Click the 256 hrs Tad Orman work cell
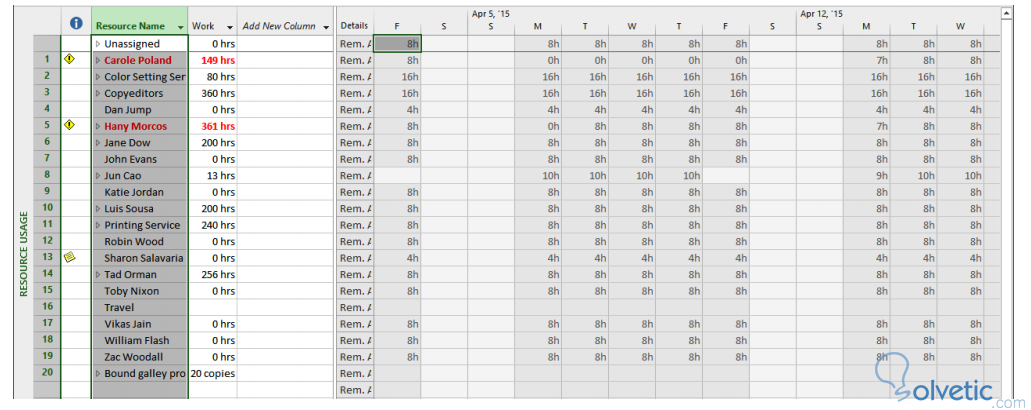 coord(212,274)
